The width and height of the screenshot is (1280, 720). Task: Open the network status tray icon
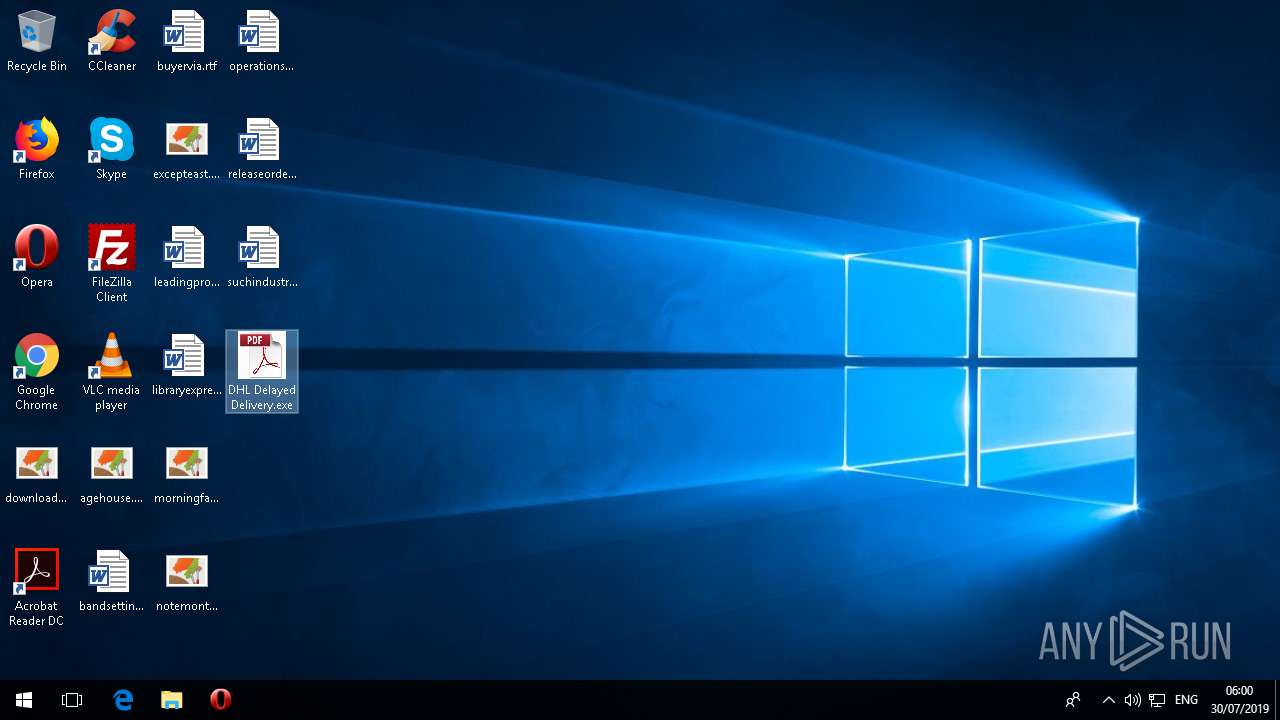tap(1157, 700)
